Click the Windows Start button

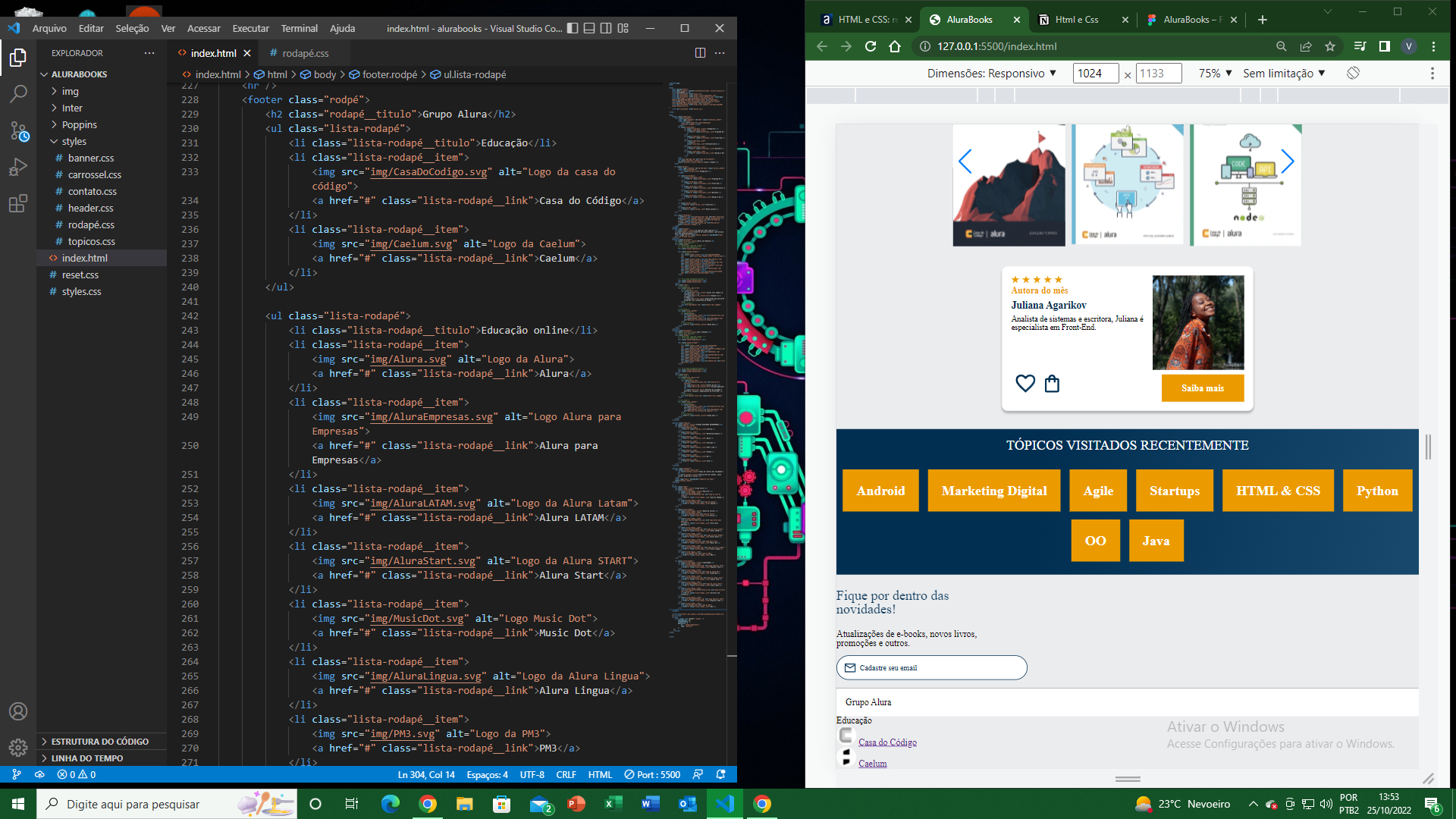[x=18, y=804]
